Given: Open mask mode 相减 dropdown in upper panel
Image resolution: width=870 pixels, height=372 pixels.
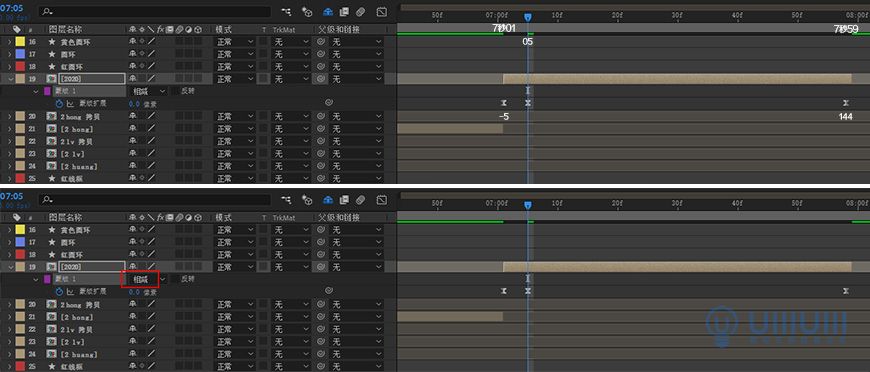Looking at the screenshot, I should pyautogui.click(x=148, y=91).
